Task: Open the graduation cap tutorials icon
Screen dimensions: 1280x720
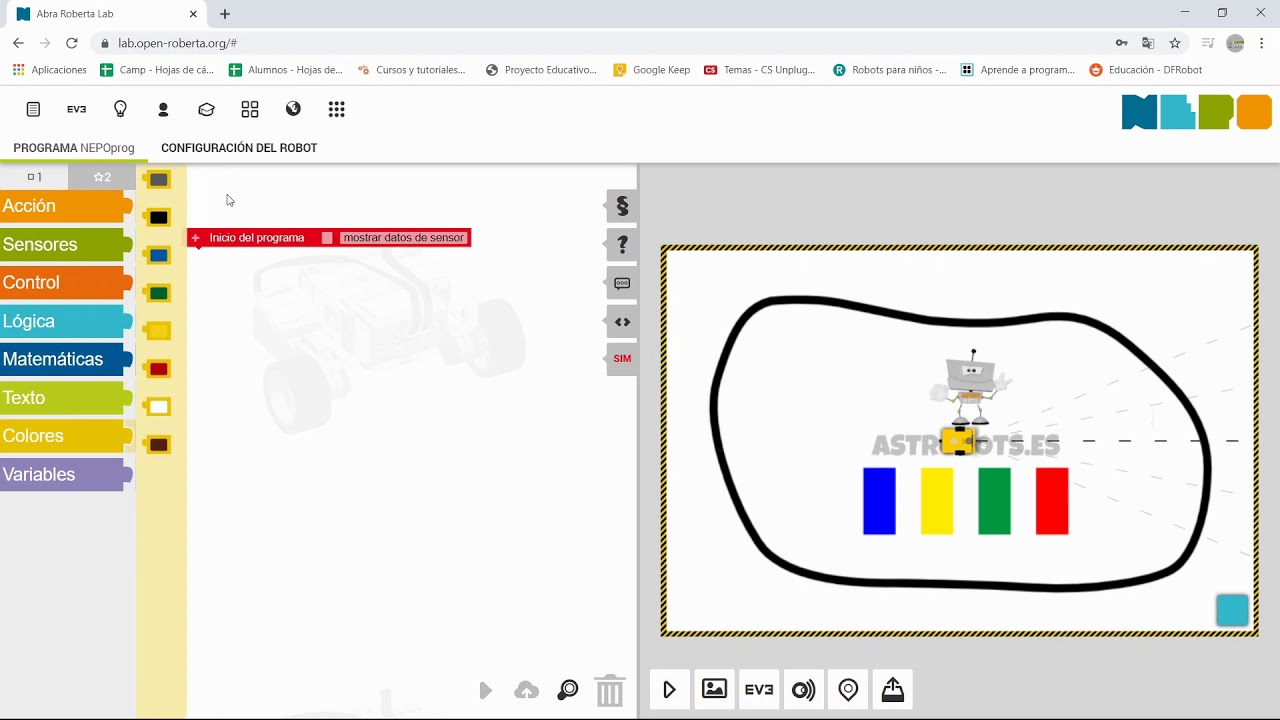Action: [206, 109]
